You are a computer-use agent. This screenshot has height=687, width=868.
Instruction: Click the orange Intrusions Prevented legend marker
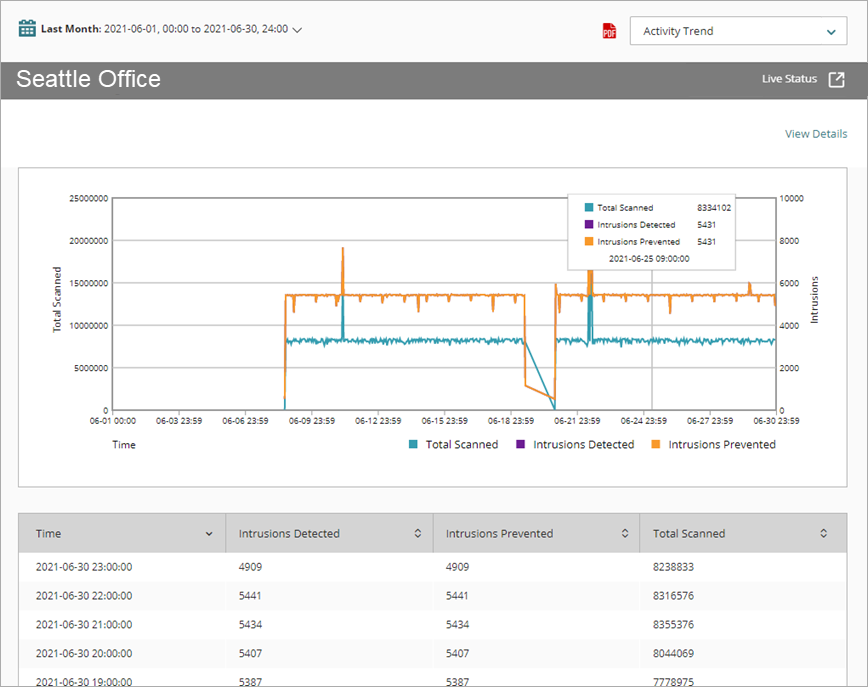click(x=655, y=444)
